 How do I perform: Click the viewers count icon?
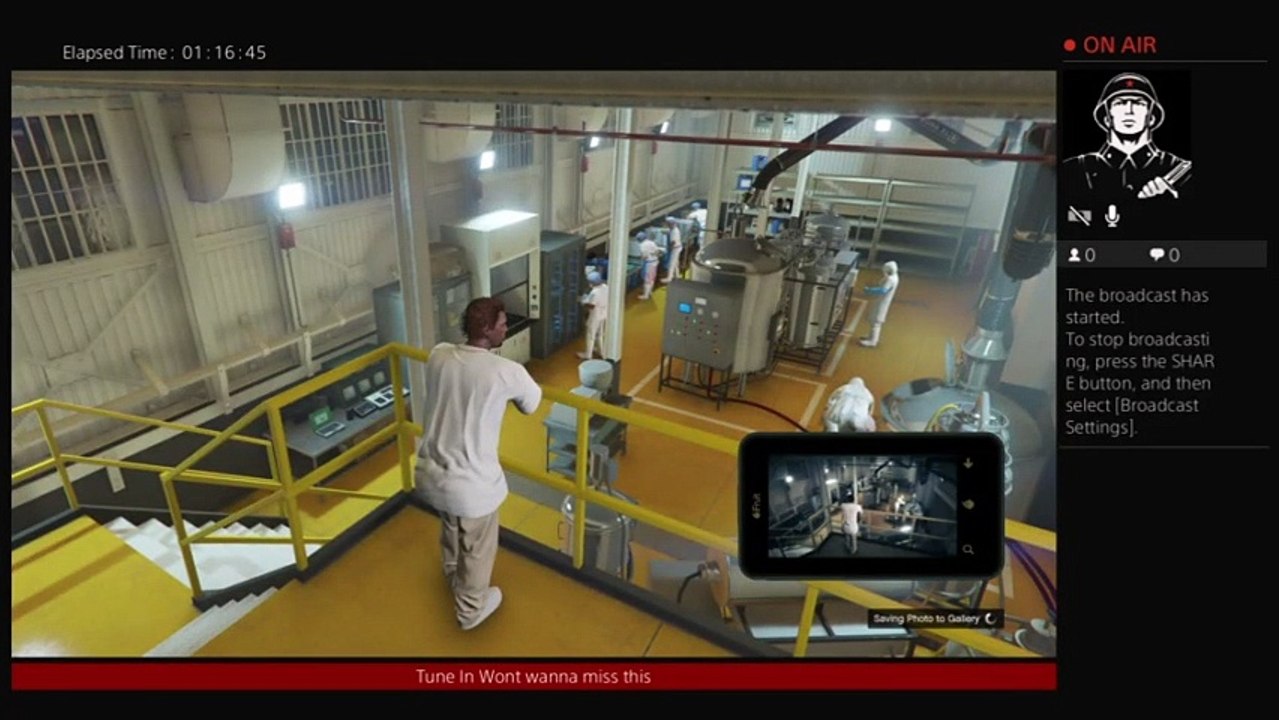pos(1075,255)
